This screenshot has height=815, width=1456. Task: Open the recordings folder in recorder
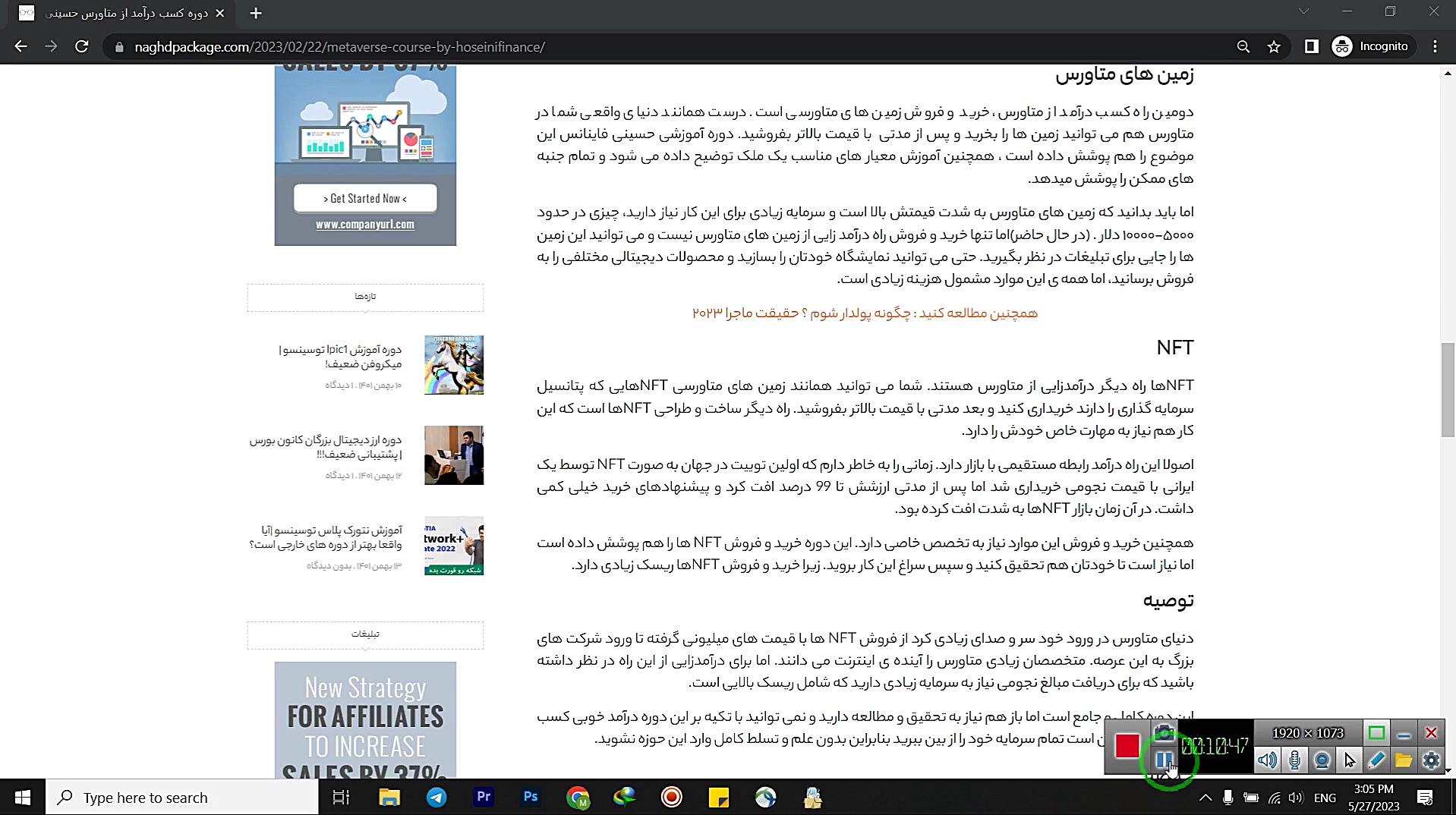[1404, 760]
